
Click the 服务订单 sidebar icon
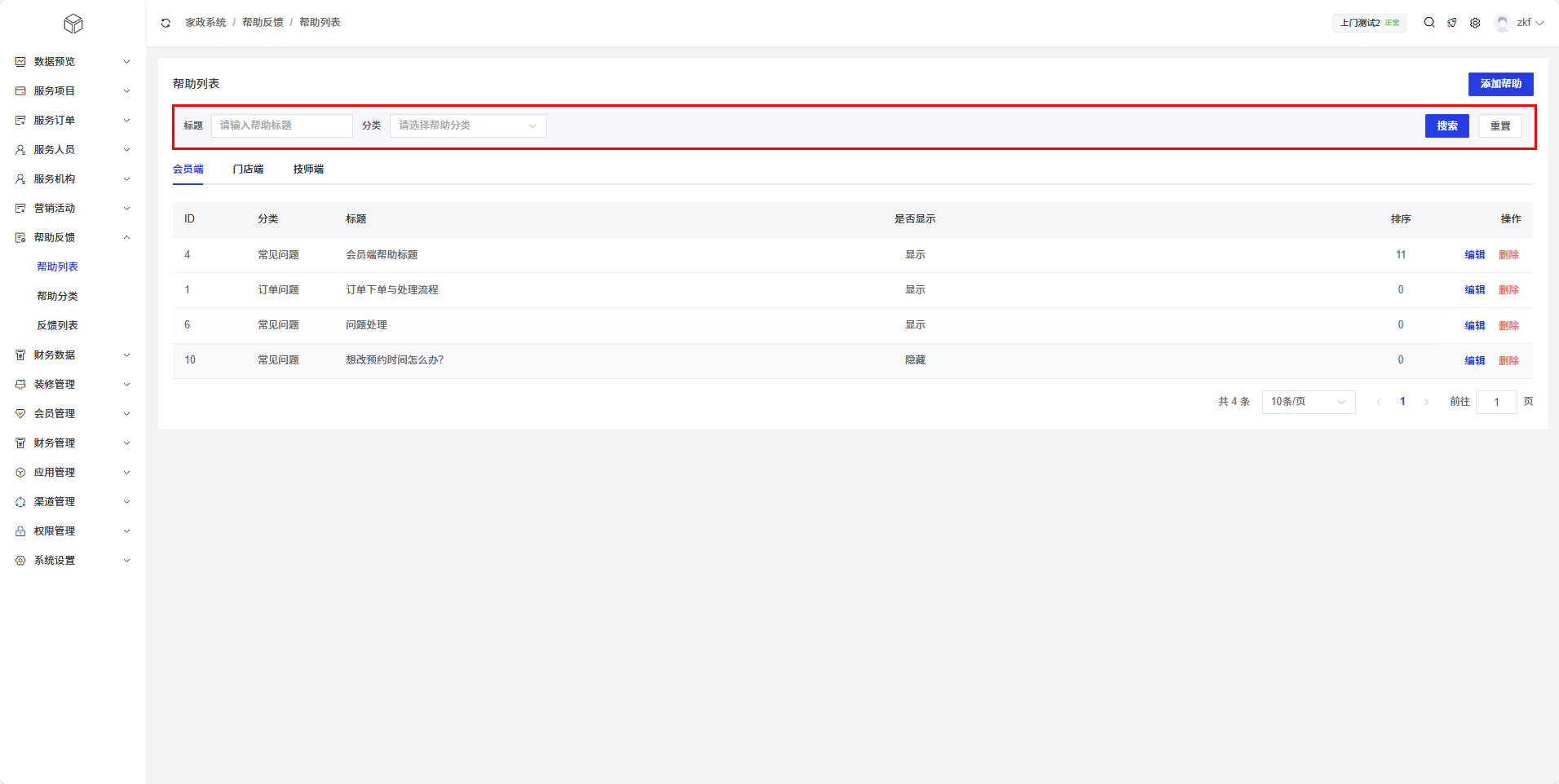coord(20,121)
